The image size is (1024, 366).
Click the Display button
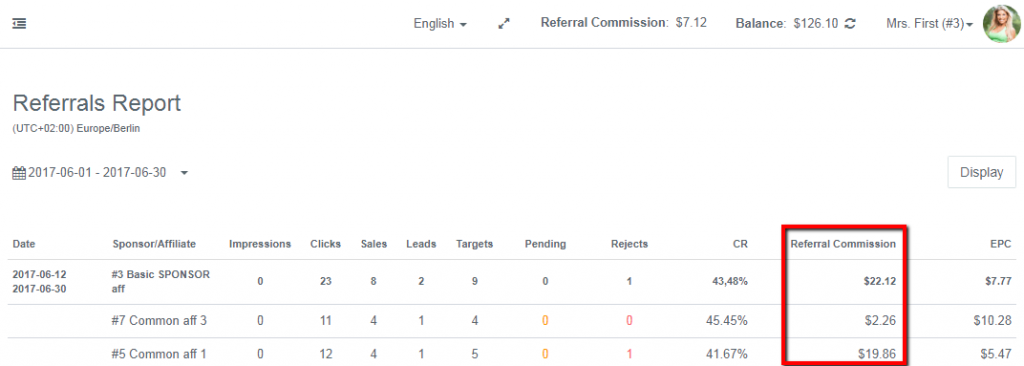982,173
